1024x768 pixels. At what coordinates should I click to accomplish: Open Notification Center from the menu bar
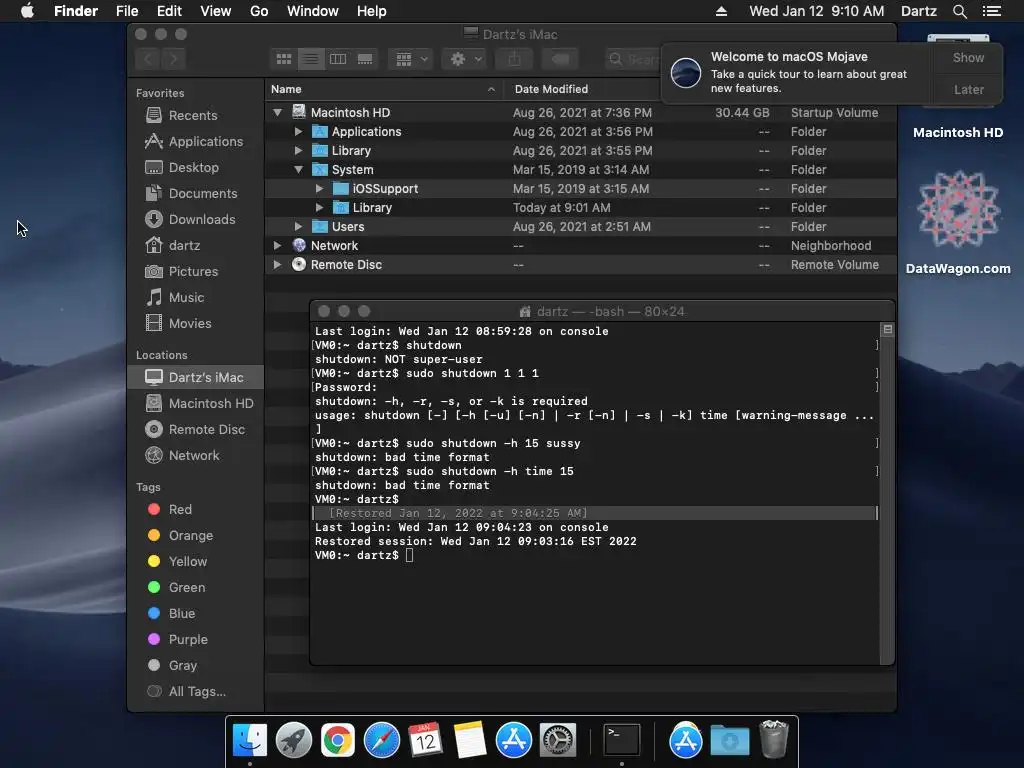pyautogui.click(x=992, y=11)
